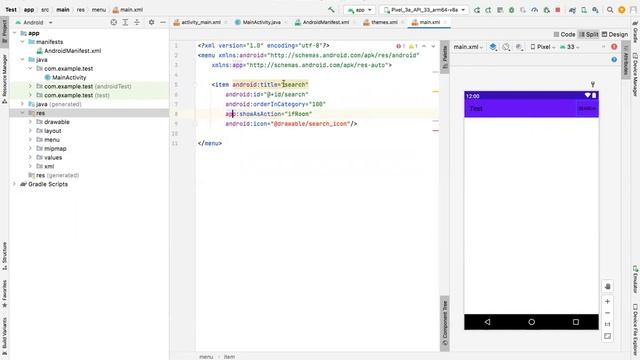This screenshot has width=640, height=360.
Task: Click Zoom to Fit Screen button
Action: 607,336
